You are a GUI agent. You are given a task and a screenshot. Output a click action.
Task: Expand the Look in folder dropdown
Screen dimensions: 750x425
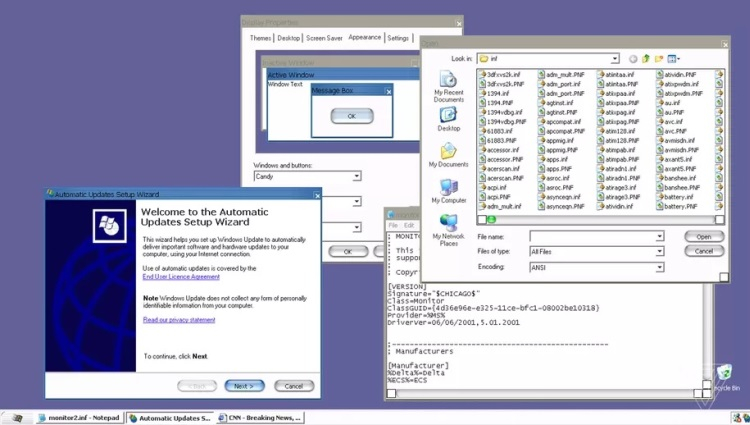coord(615,59)
